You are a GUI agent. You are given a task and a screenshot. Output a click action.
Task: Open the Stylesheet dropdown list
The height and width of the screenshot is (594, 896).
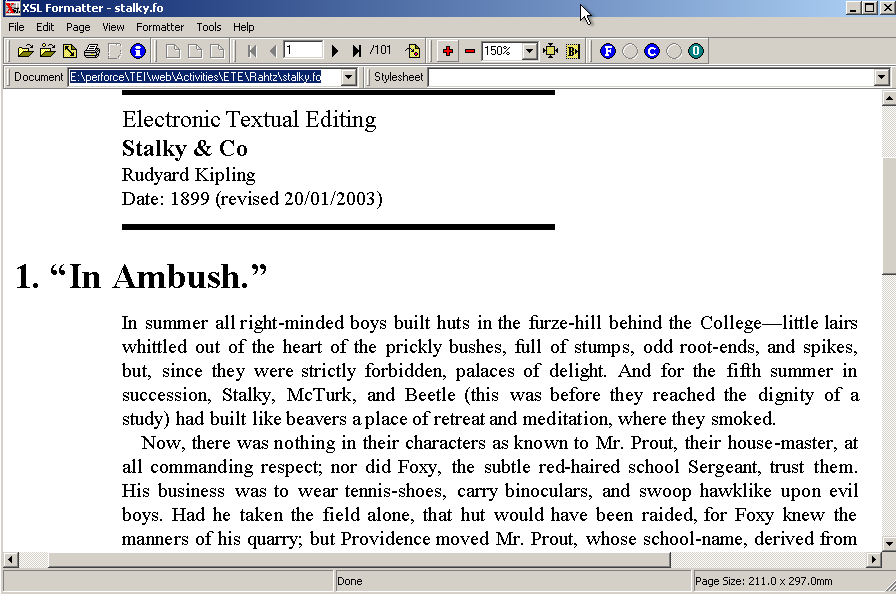tap(882, 76)
